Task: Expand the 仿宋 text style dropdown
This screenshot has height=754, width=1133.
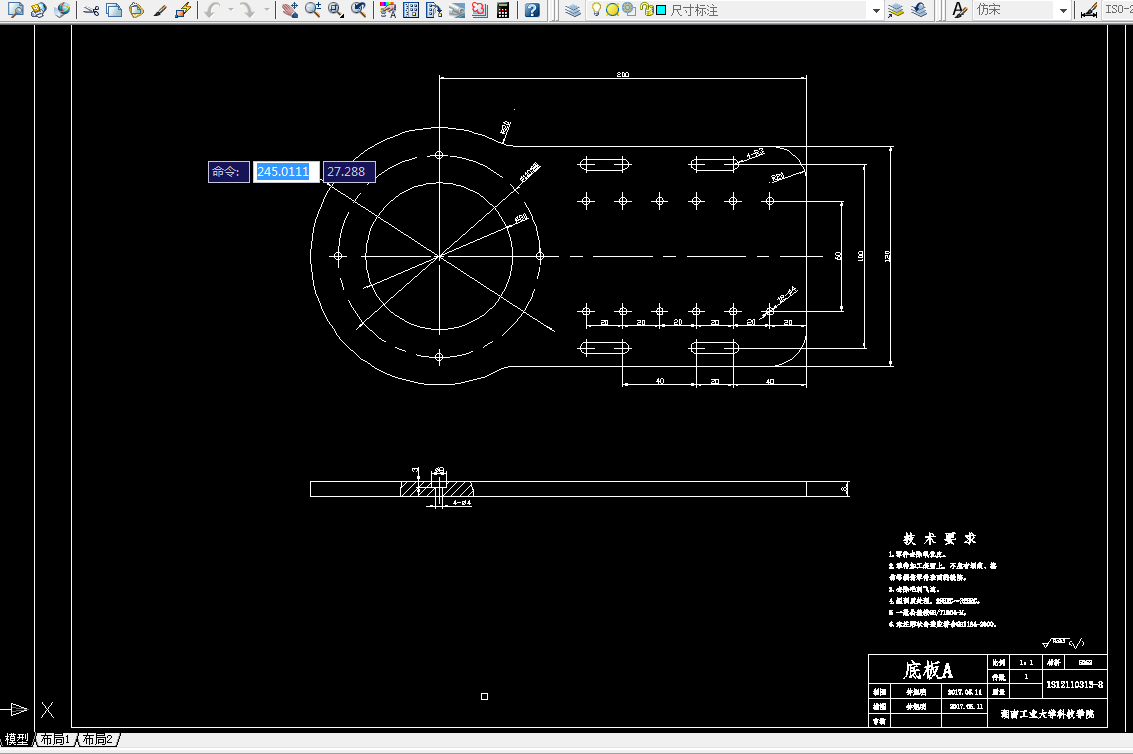Action: click(x=1063, y=10)
